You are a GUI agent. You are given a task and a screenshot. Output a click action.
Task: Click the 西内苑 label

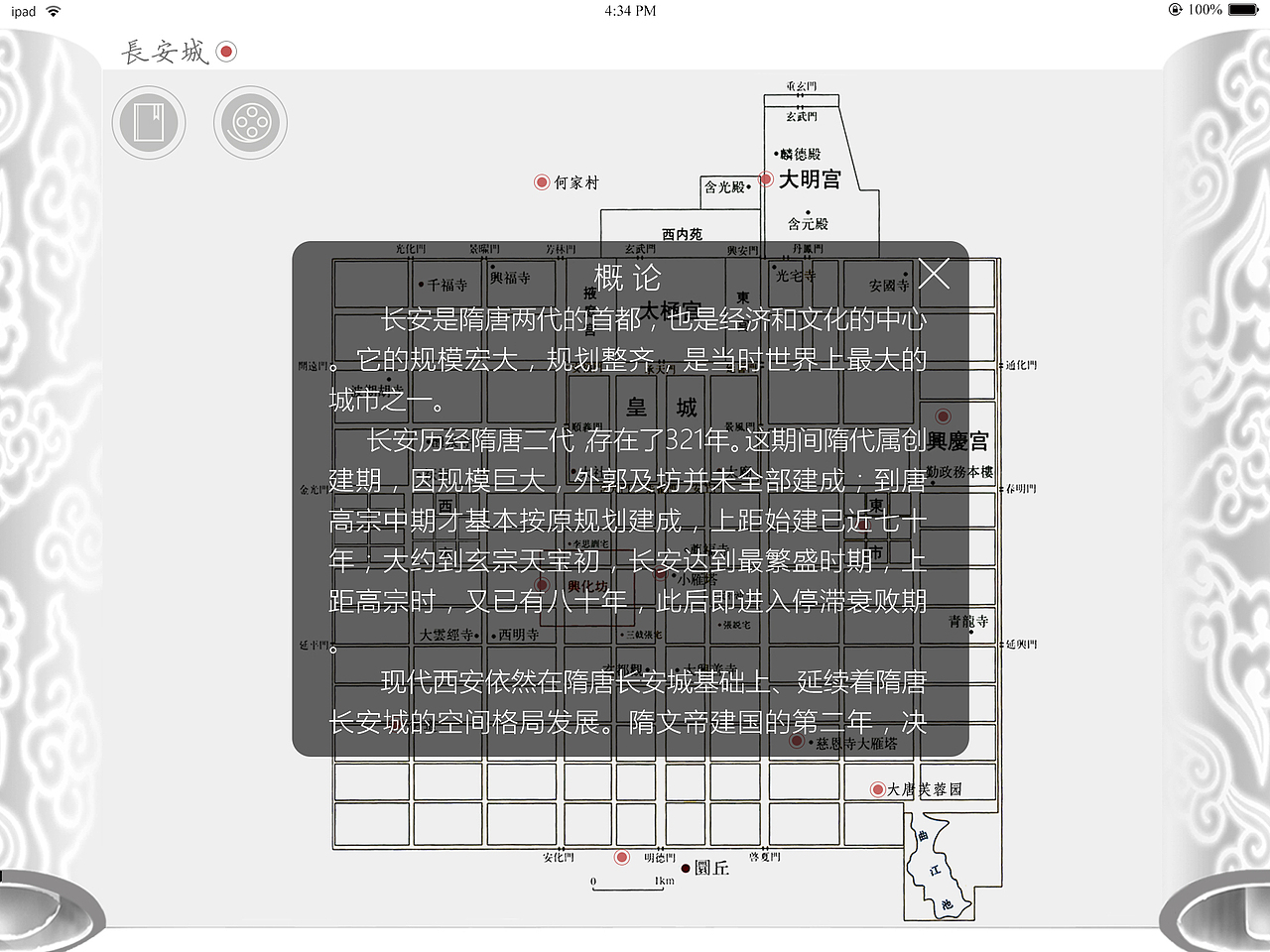click(682, 234)
